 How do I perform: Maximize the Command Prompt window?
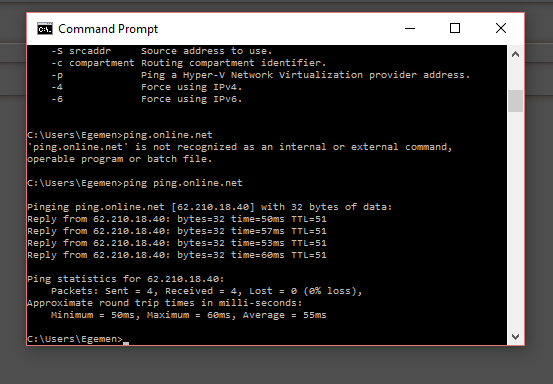pos(455,28)
